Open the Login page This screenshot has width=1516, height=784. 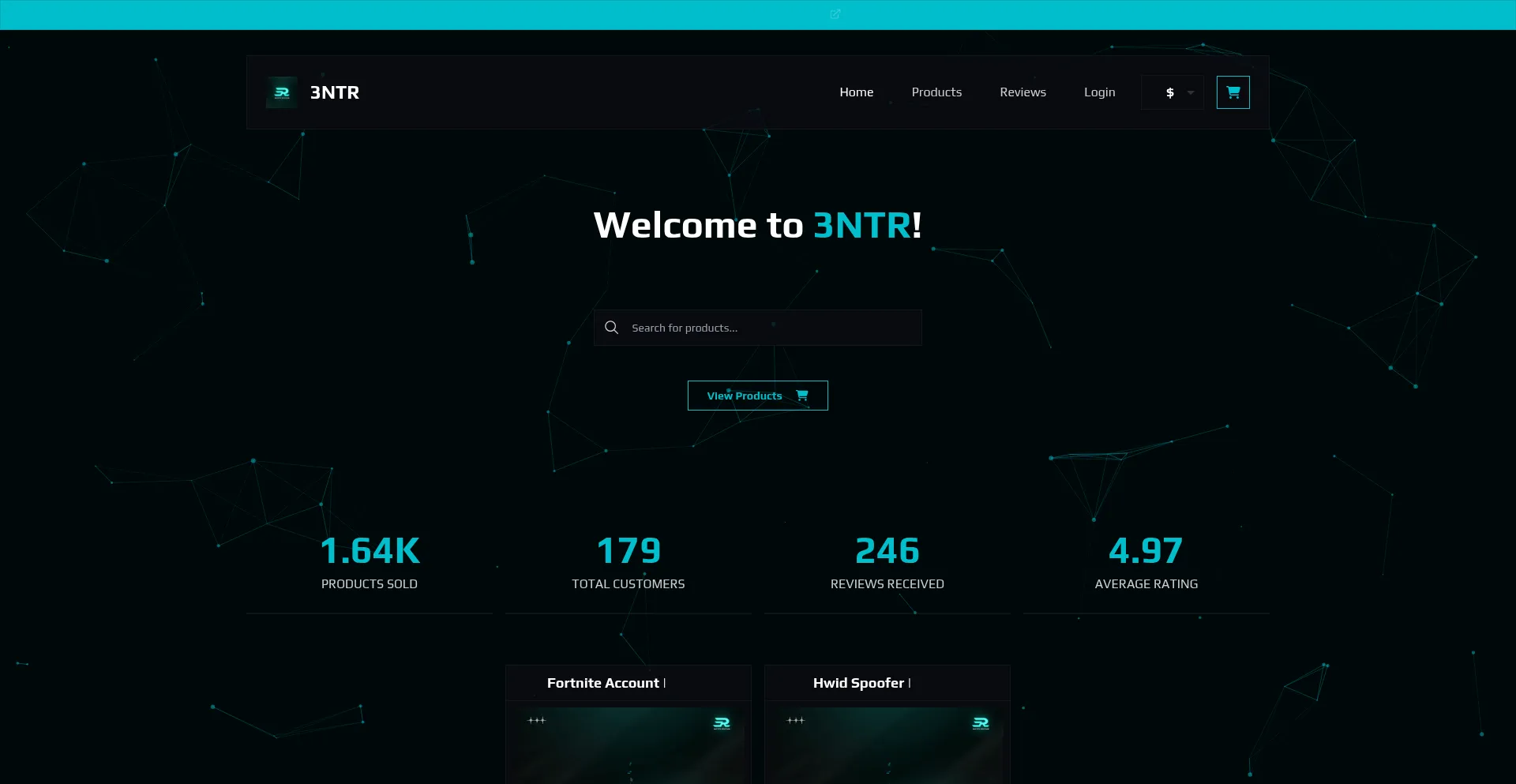tap(1099, 92)
